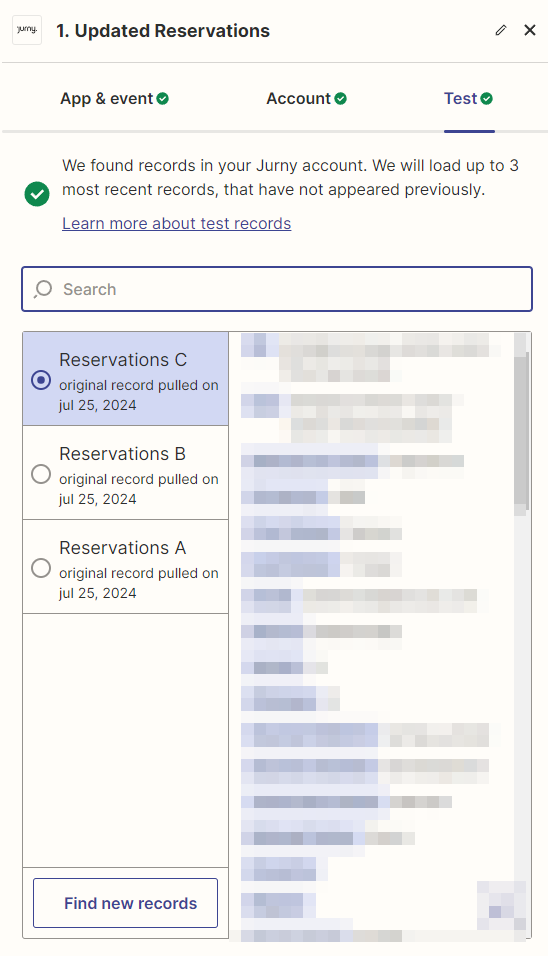
Task: Click the Find new records button
Action: [126, 903]
